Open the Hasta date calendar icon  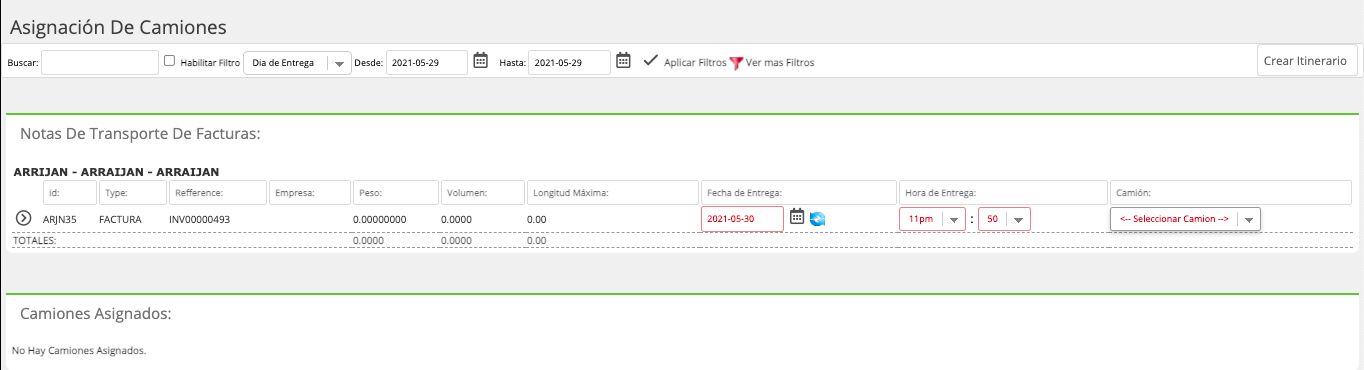pyautogui.click(x=623, y=61)
